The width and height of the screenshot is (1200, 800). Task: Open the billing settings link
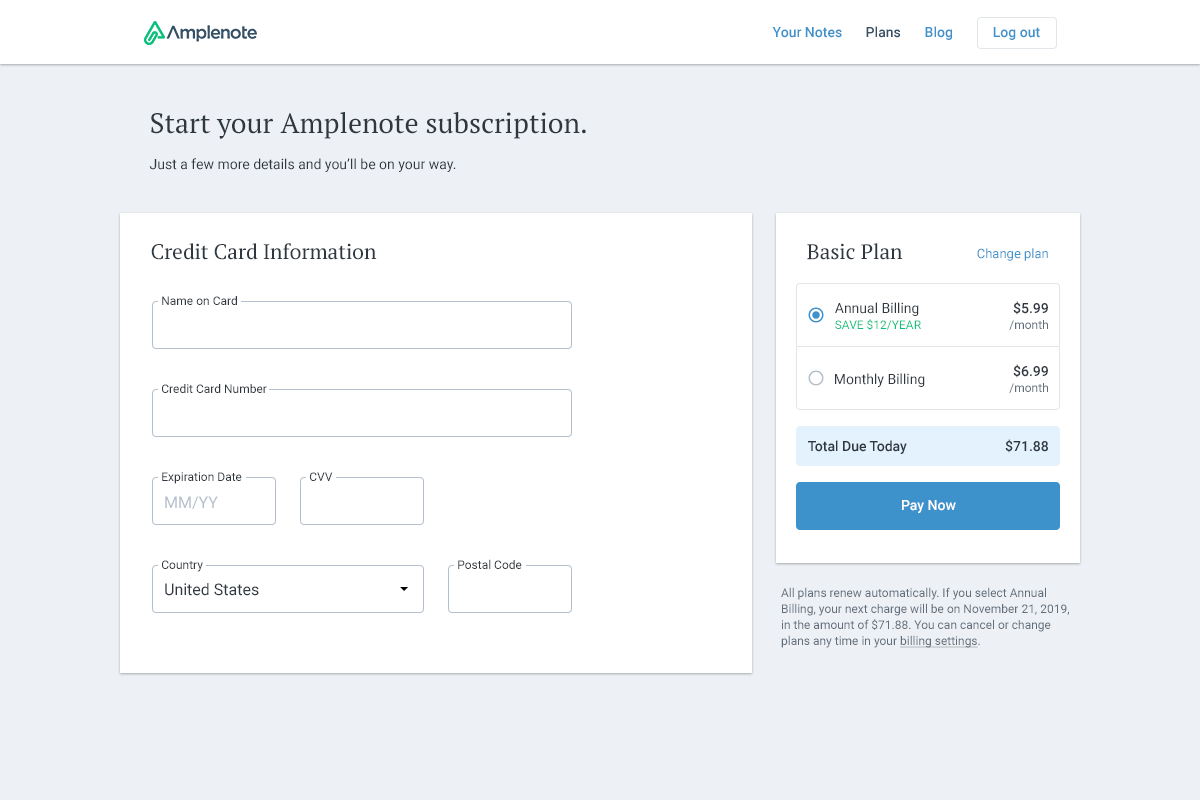click(x=938, y=641)
